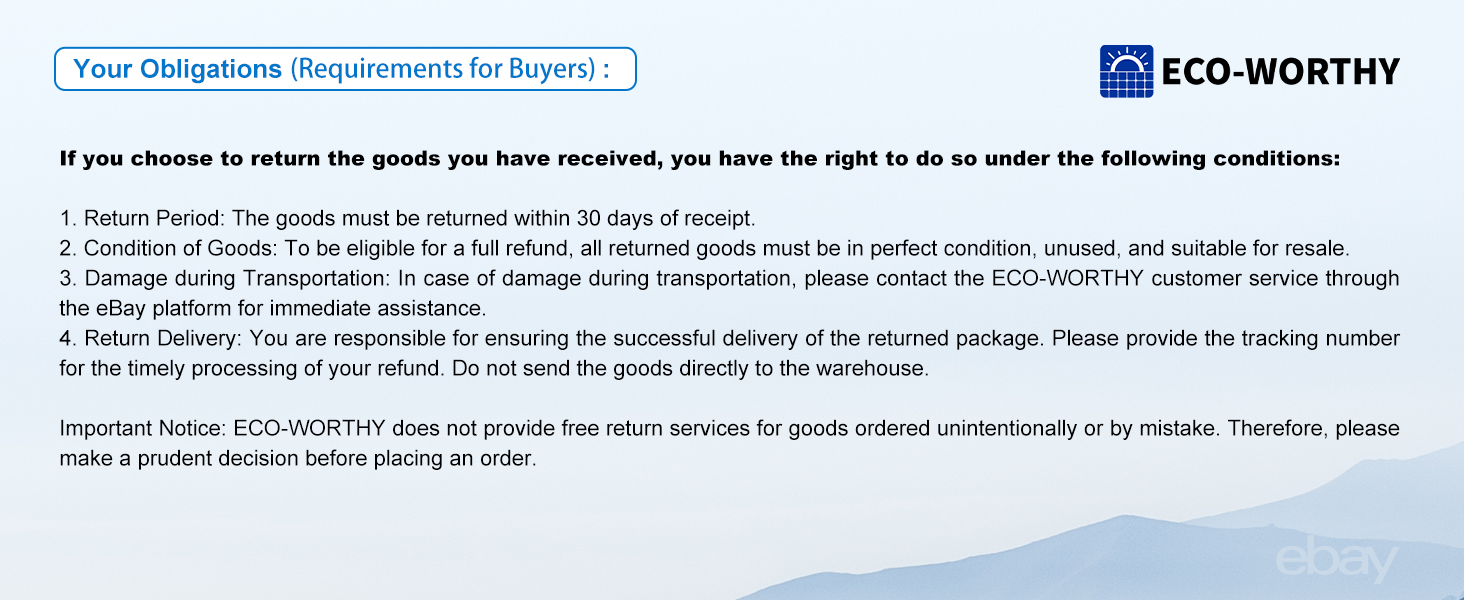The width and height of the screenshot is (1464, 600).
Task: Click the eBay watermark logo
Action: [1336, 563]
